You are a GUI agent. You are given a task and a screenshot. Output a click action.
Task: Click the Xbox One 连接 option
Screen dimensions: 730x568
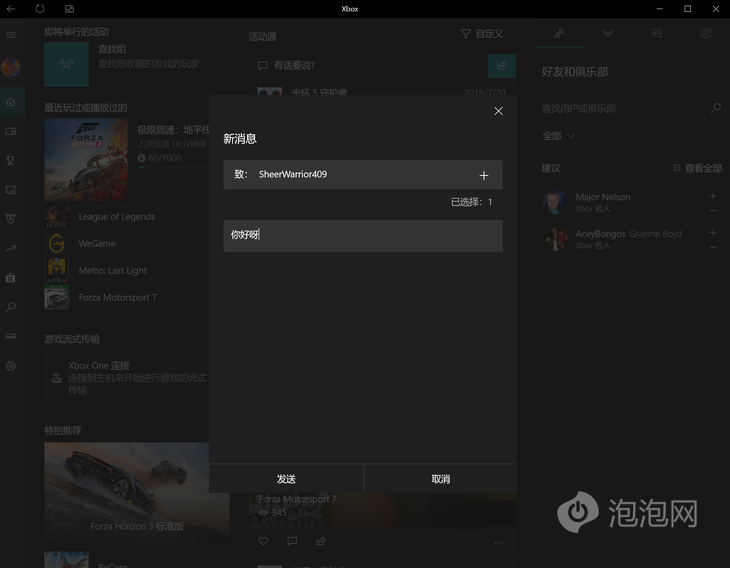pos(128,378)
